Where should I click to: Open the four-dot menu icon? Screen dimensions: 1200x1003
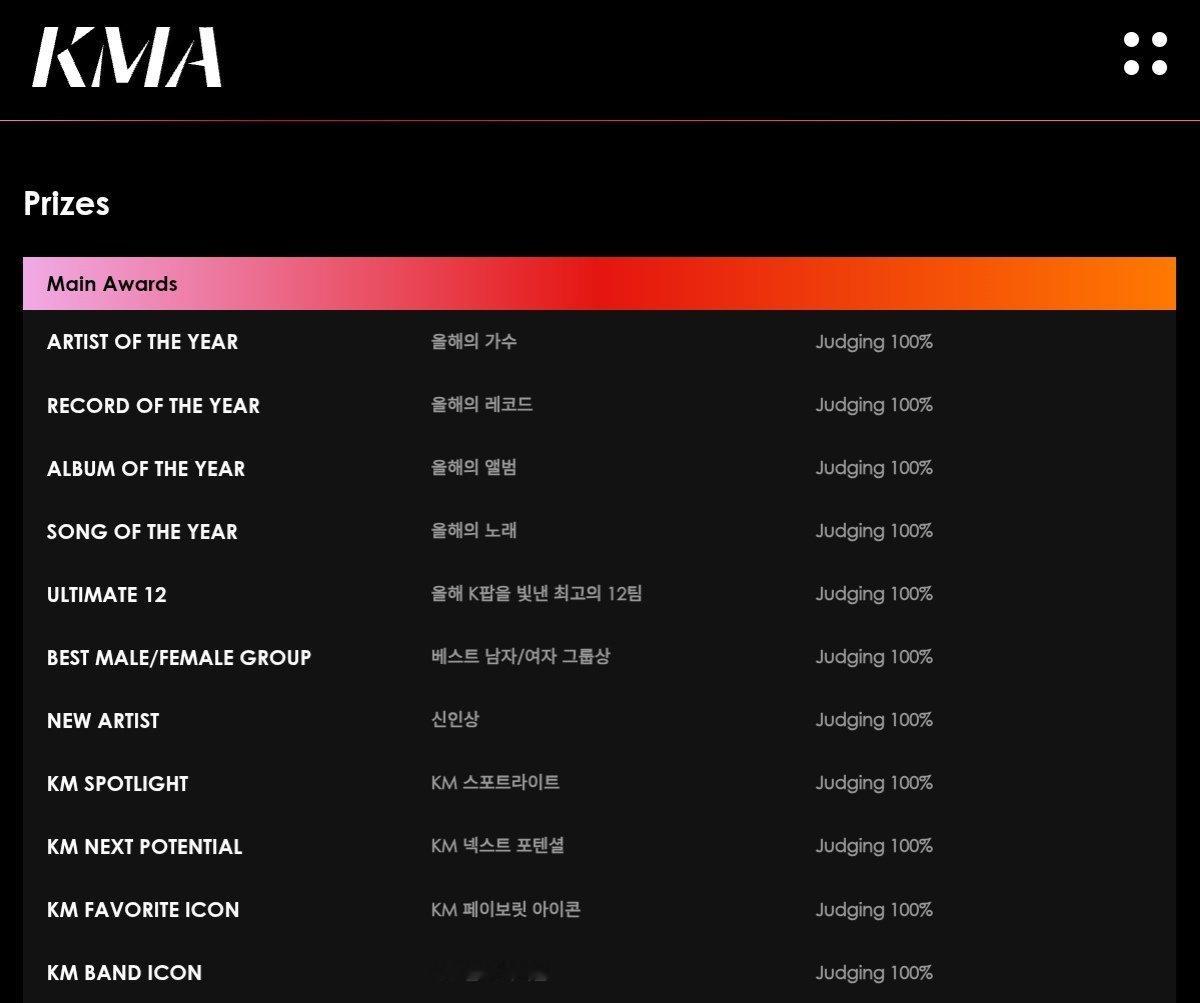(x=1145, y=54)
